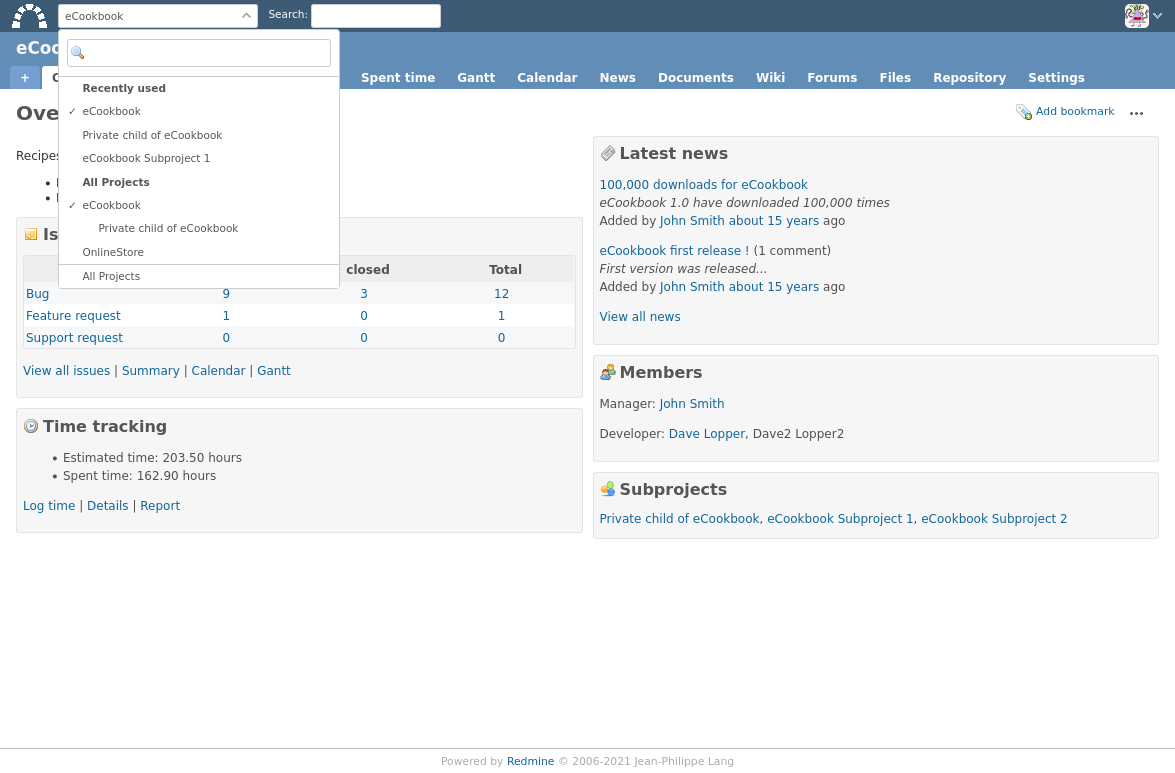Click 'Estimated time: 203.50 hours' text
This screenshot has height=773, width=1175.
152,458
